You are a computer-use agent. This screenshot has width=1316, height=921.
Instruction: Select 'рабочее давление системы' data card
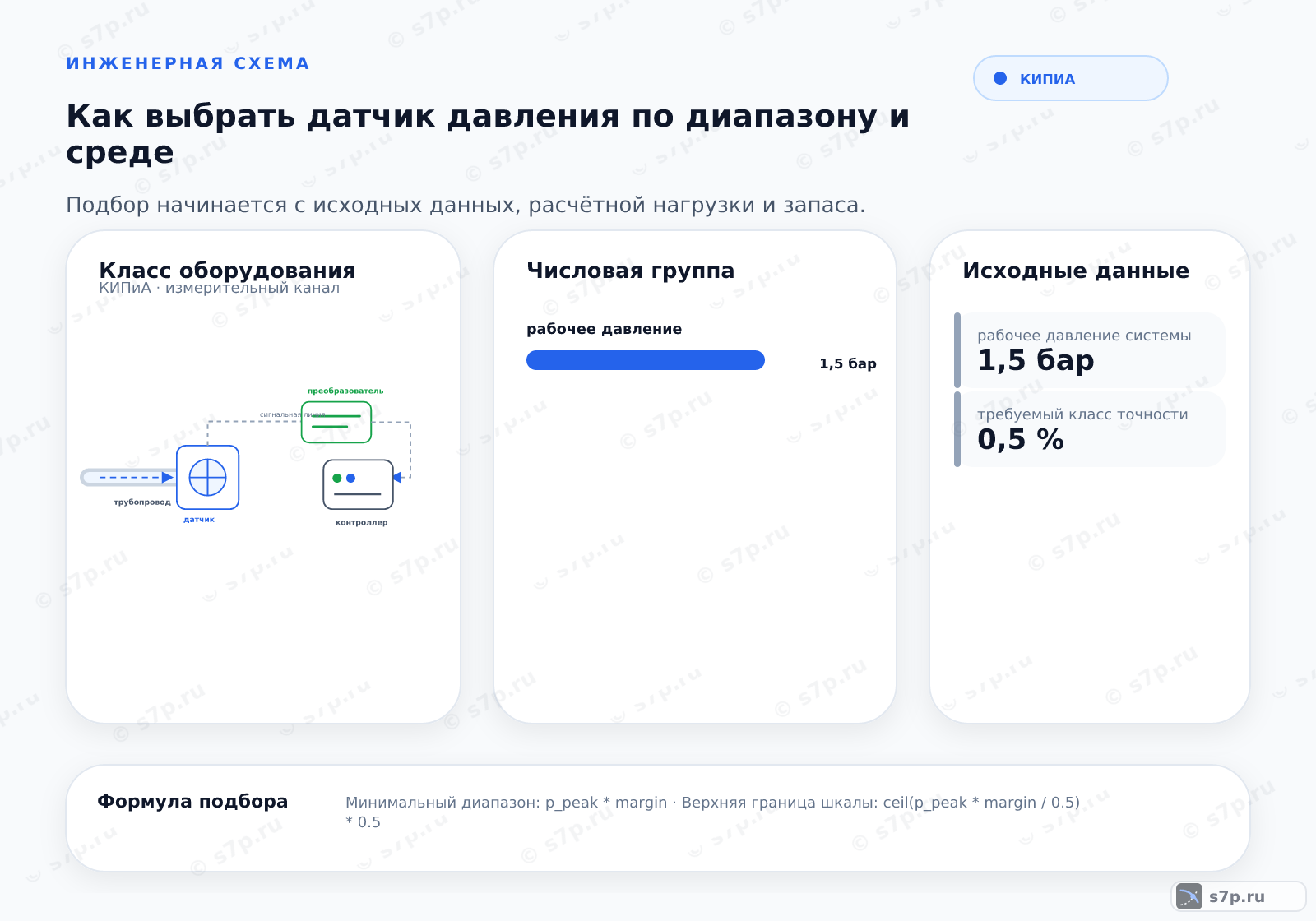click(x=1090, y=350)
